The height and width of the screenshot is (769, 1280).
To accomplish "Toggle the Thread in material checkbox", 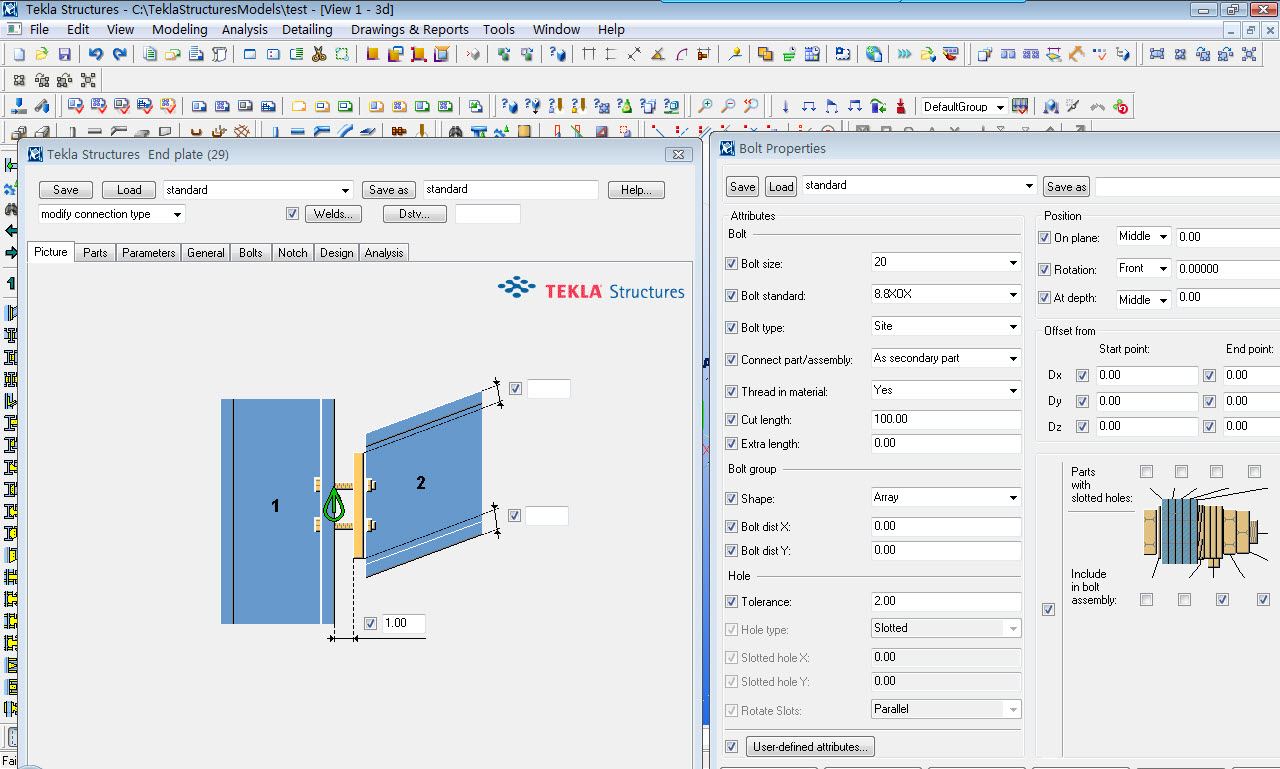I will pos(731,392).
